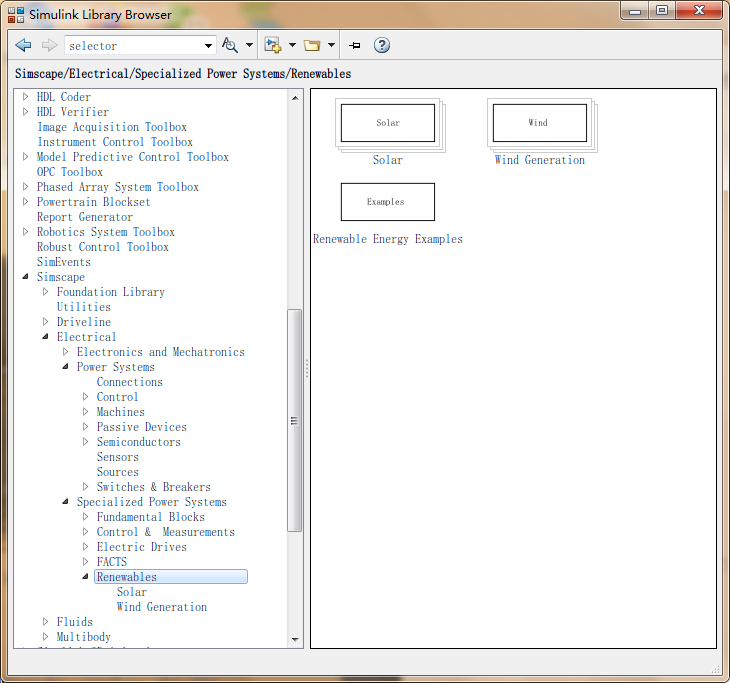The height and width of the screenshot is (683, 730).
Task: Select OPC Toolbox in tree
Action: [x=70, y=172]
